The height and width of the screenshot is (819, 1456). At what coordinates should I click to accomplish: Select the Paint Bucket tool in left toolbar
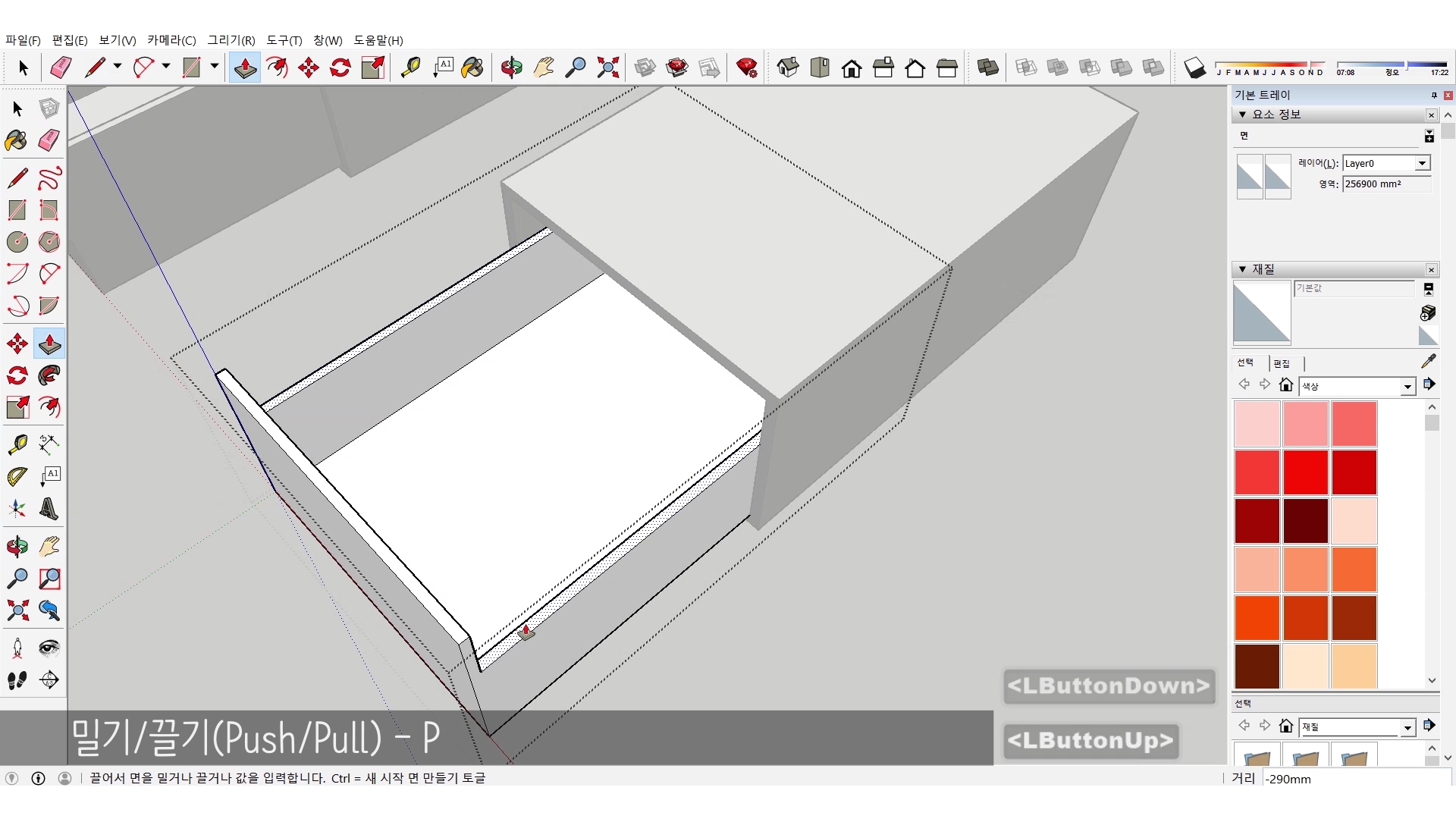pos(17,140)
